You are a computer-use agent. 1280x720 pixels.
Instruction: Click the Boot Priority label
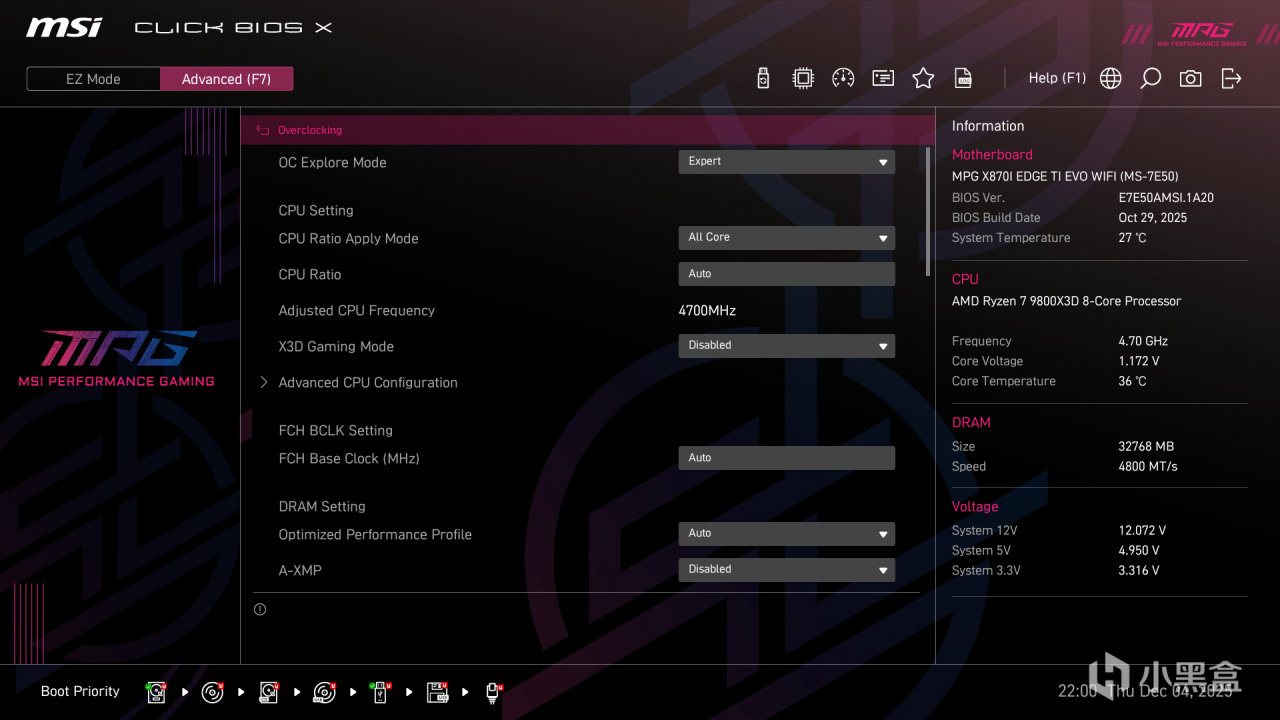click(80, 691)
